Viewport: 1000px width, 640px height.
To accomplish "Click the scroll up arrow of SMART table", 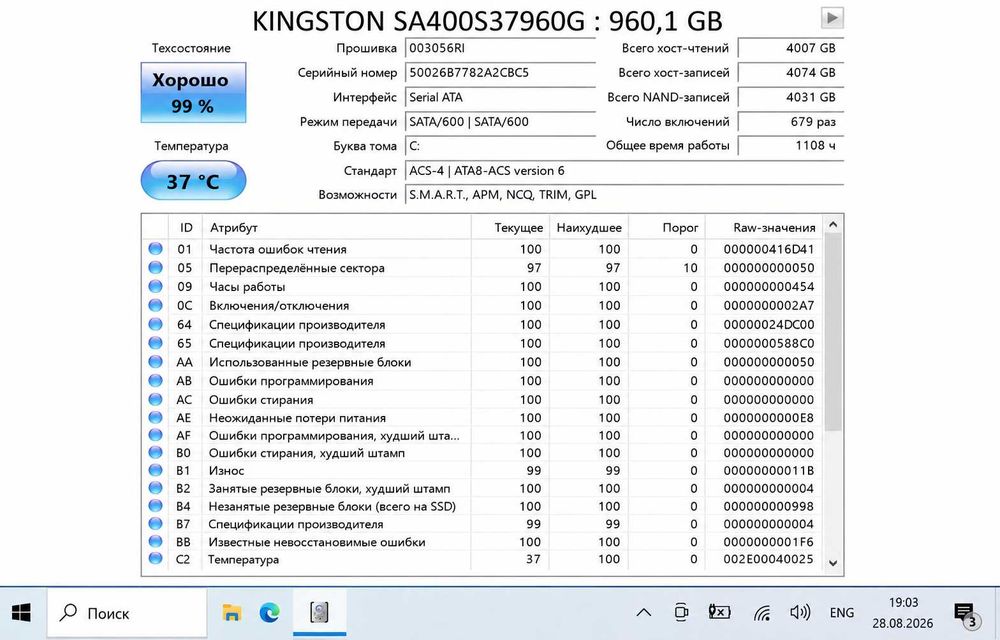I will (x=832, y=224).
